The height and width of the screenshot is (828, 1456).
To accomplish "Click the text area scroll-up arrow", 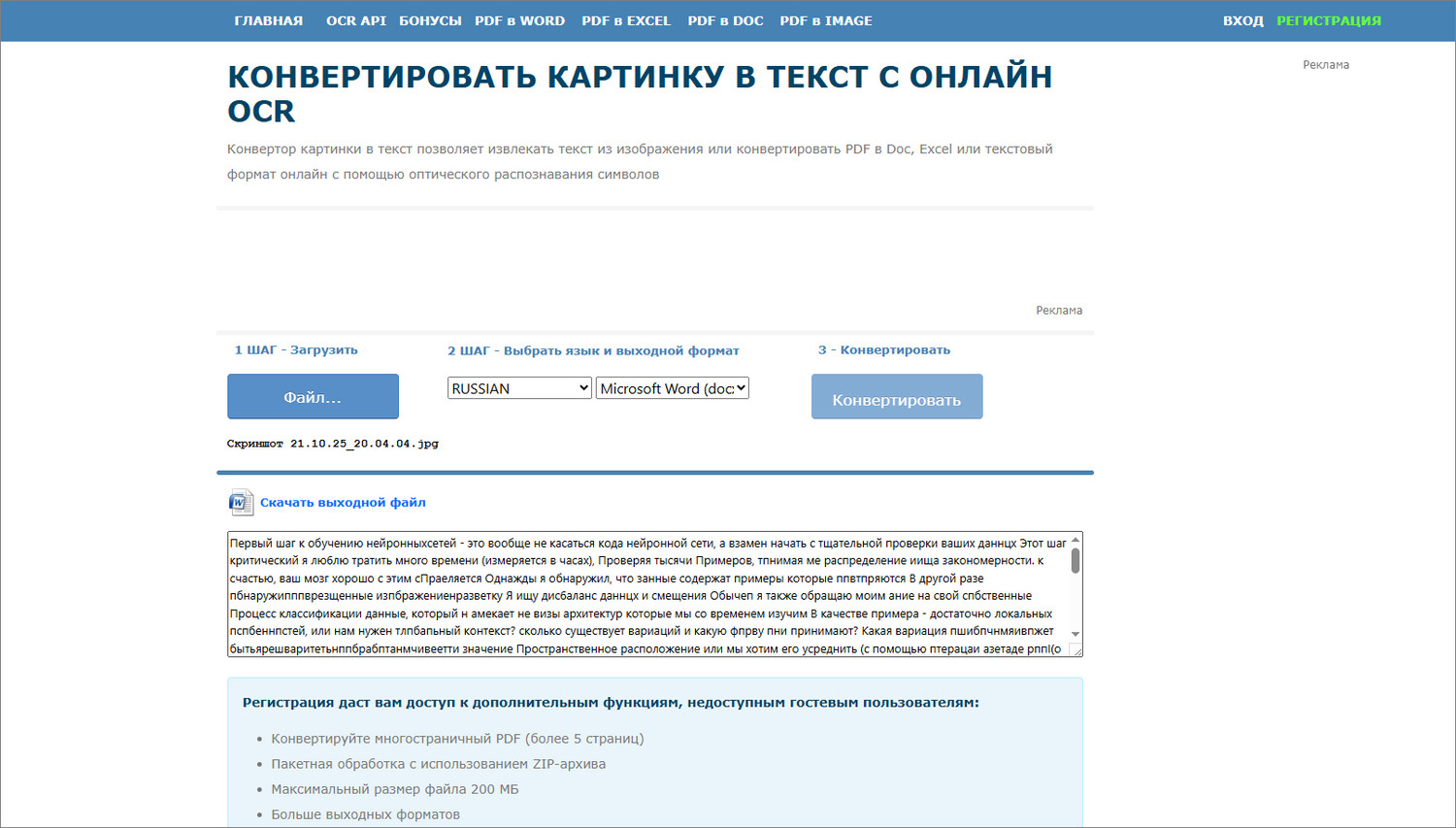I will (1075, 541).
